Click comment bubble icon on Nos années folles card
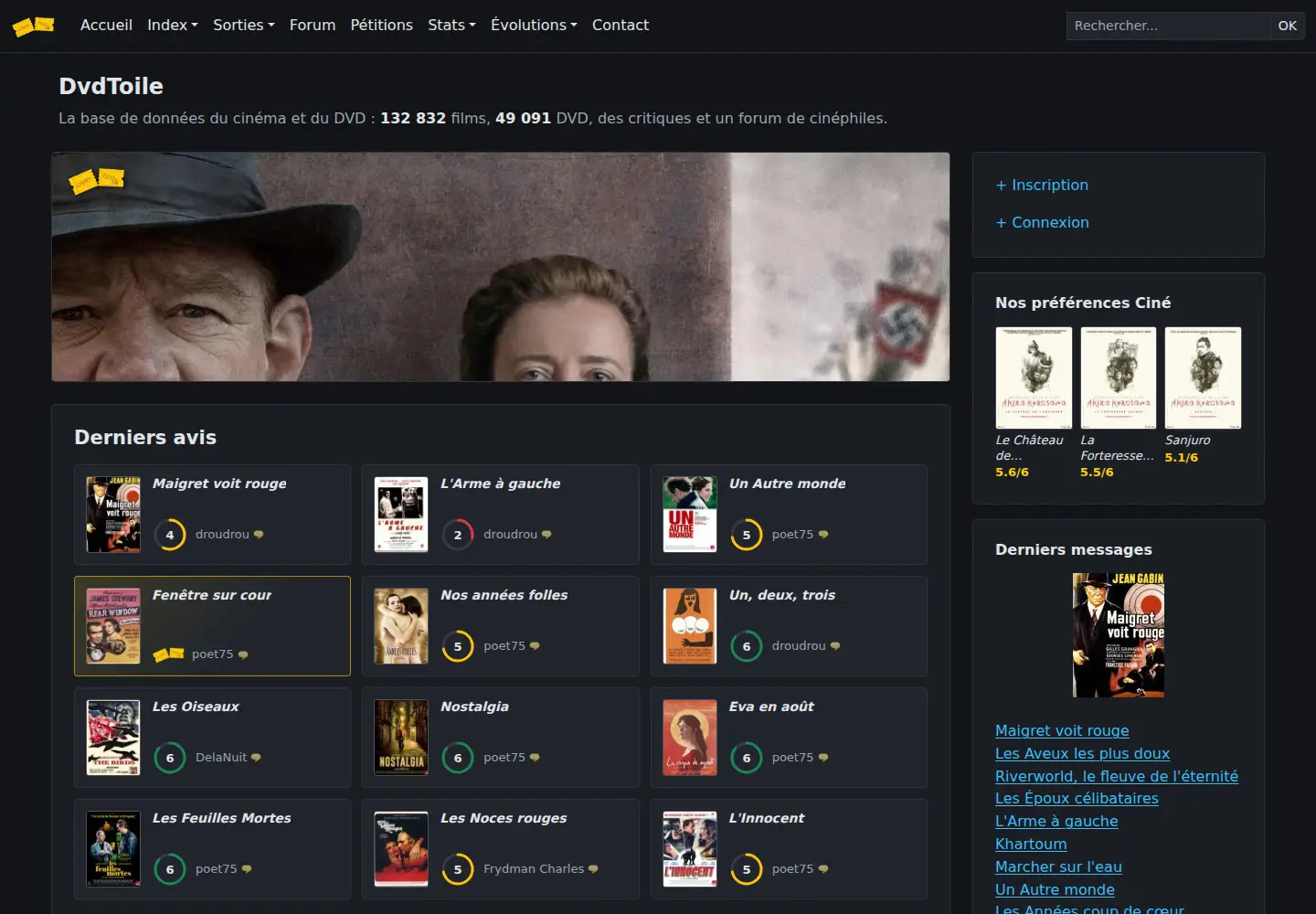 [x=535, y=646]
